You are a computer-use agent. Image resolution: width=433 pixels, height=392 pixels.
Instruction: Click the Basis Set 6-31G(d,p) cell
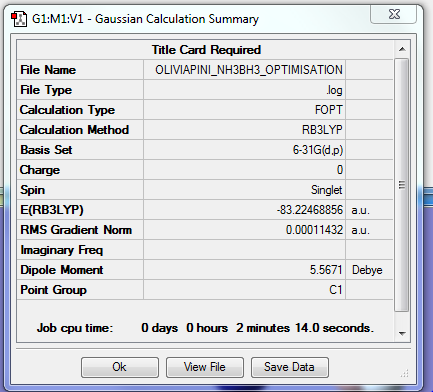(245, 150)
